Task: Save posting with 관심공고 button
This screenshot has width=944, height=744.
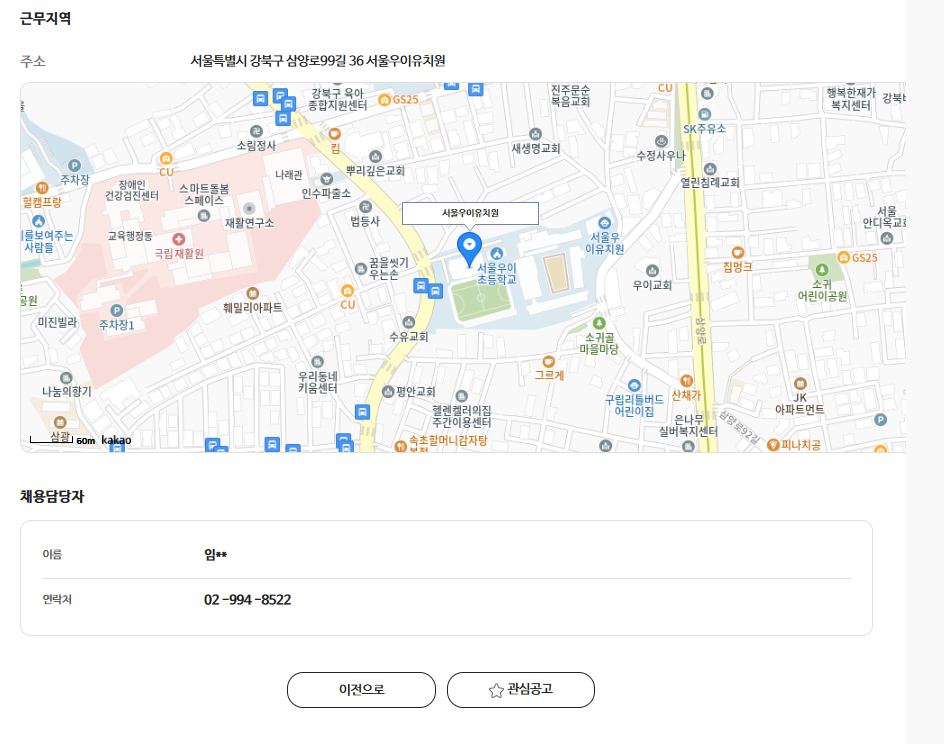Action: tap(520, 690)
